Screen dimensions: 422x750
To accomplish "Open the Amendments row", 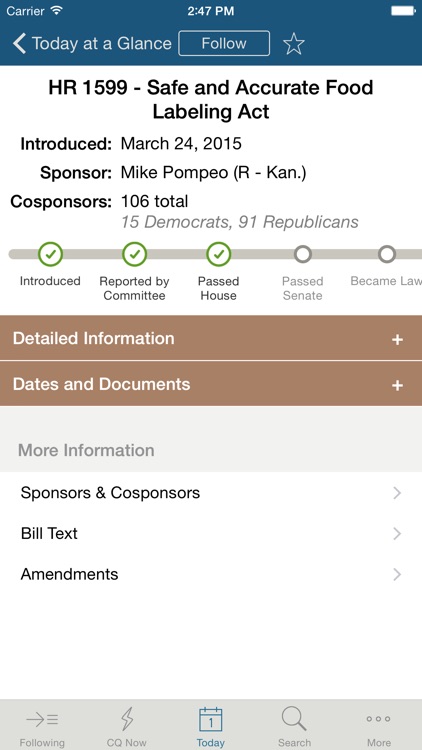I will 211,574.
